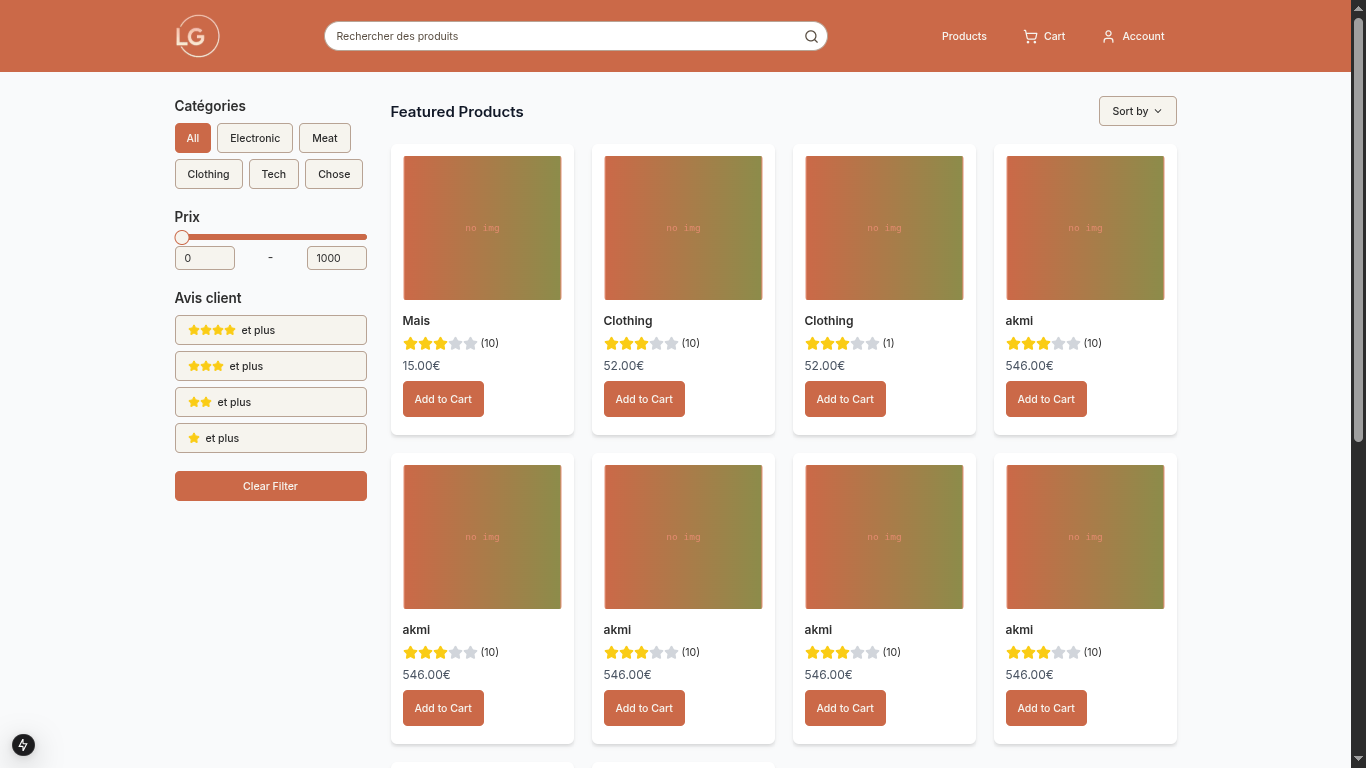Click the LG logo in header
The width and height of the screenshot is (1366, 768).
tap(197, 36)
